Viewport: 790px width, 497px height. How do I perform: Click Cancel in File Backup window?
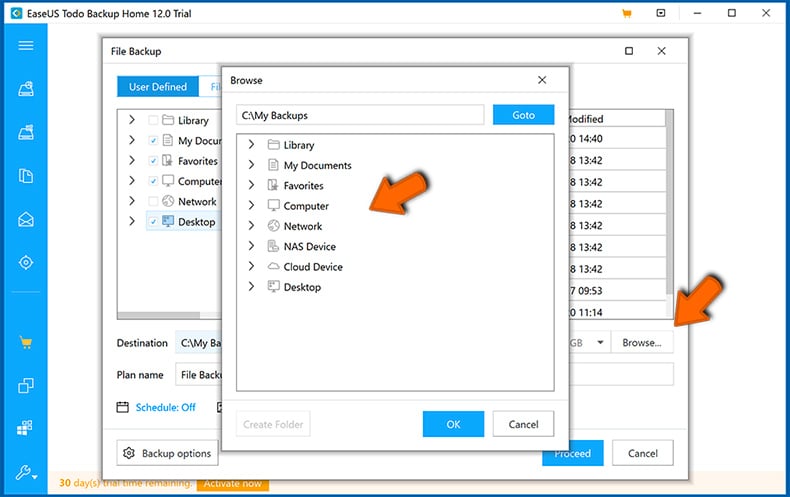(643, 453)
